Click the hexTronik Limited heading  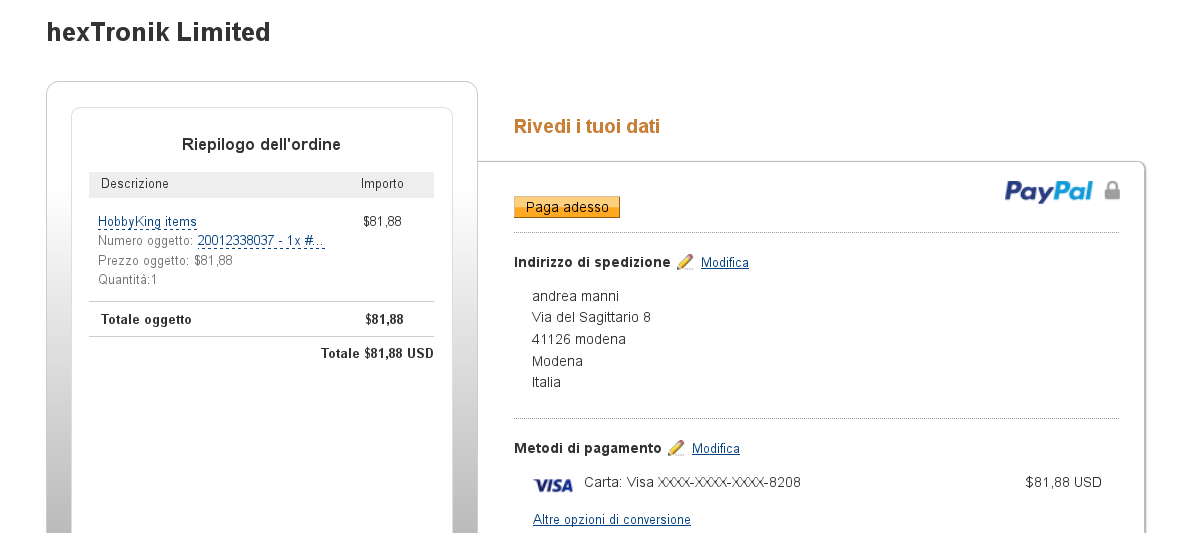pos(159,32)
